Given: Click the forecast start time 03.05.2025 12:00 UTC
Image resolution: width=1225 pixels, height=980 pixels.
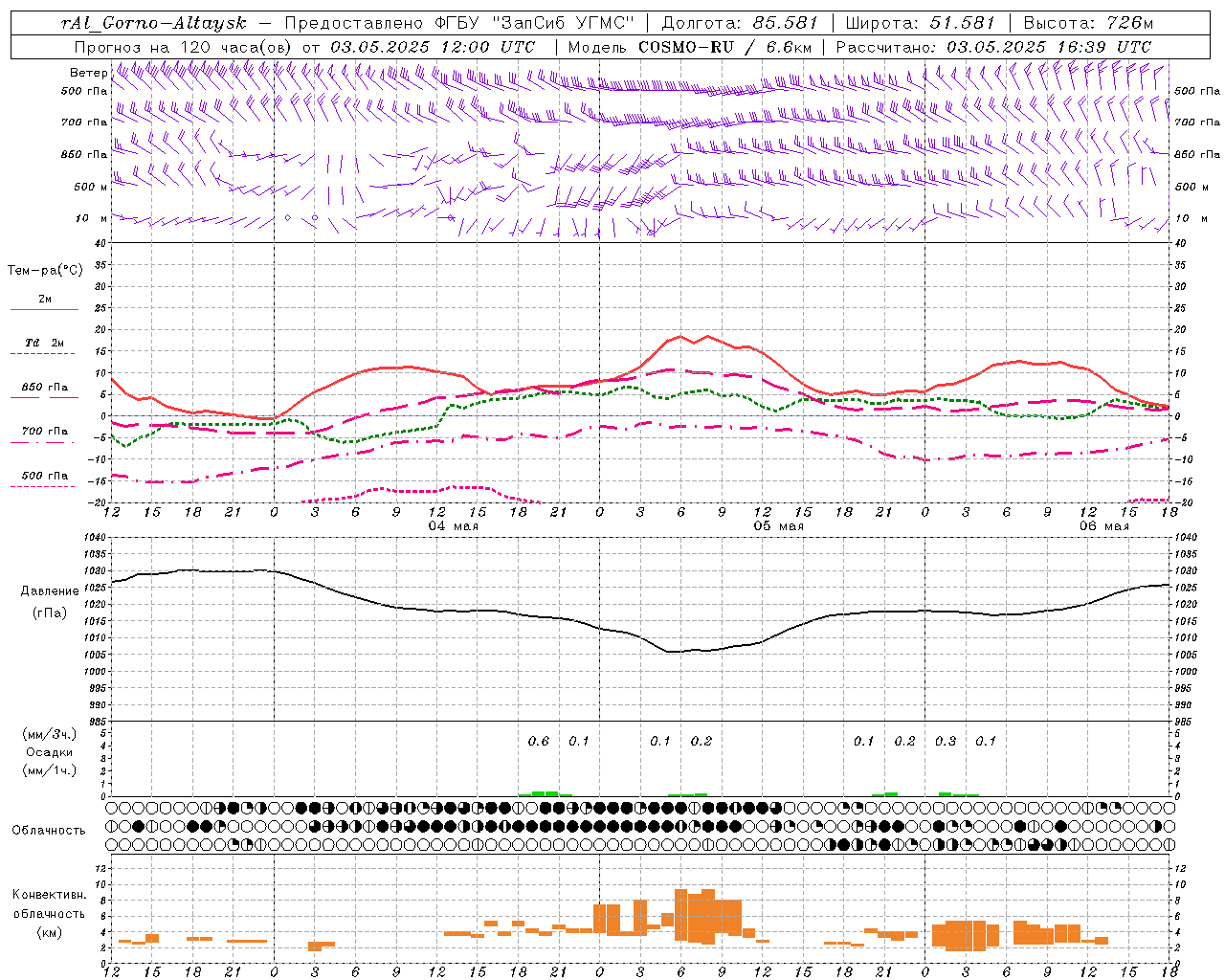Looking at the screenshot, I should tap(433, 47).
